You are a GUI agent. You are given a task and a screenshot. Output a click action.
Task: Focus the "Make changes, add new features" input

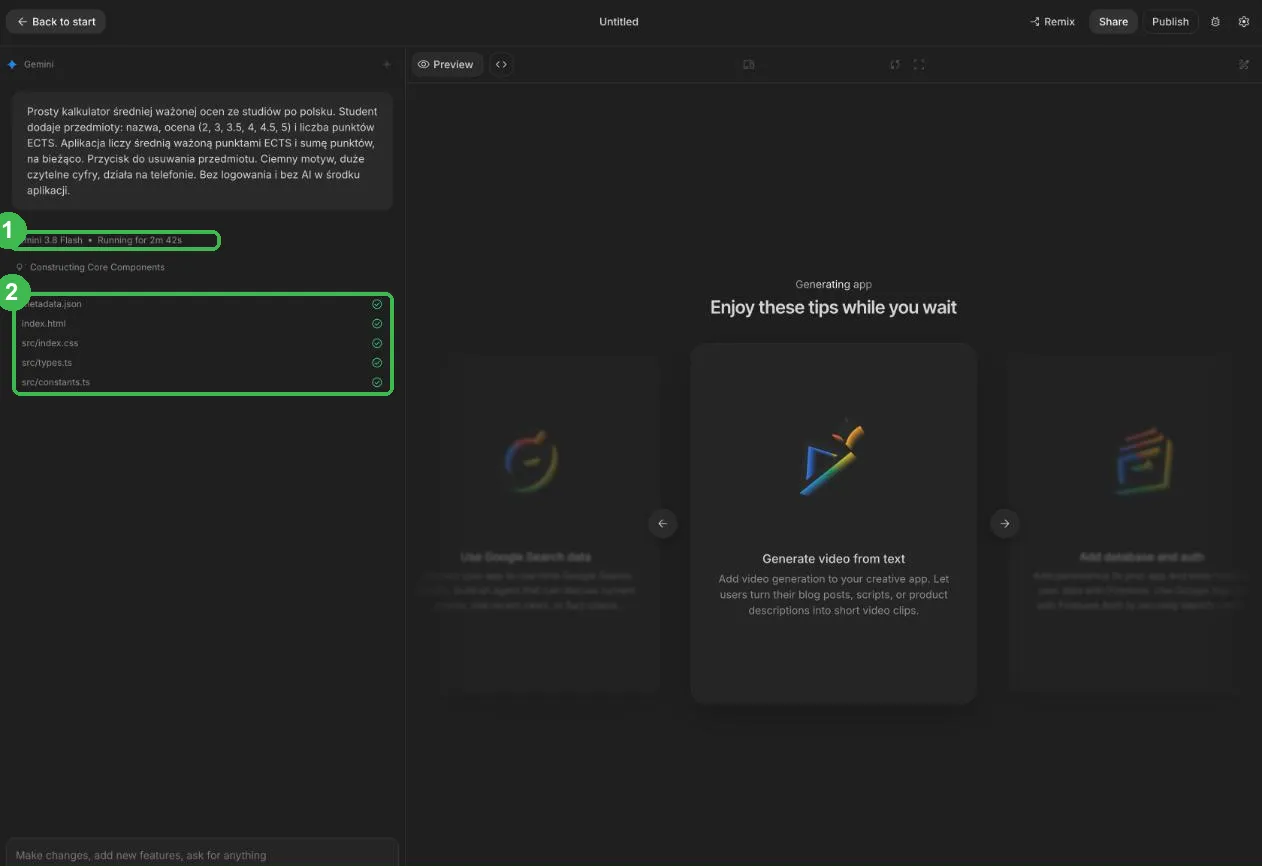[202, 855]
